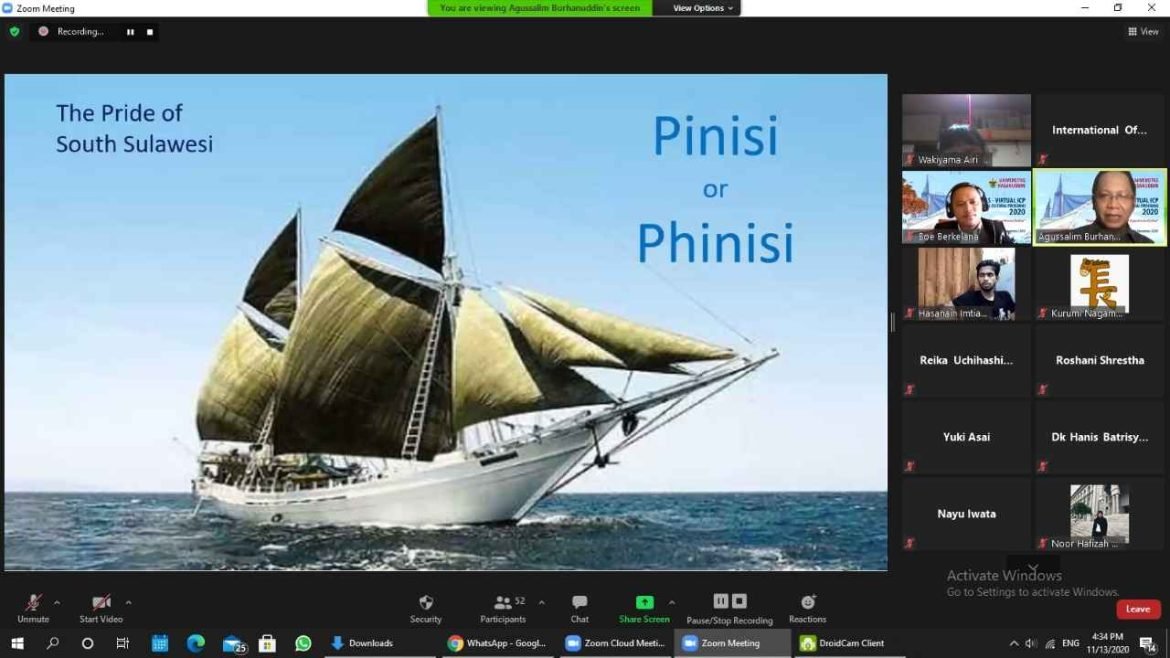The image size is (1170, 658).
Task: Open the Participants panel
Action: click(503, 603)
